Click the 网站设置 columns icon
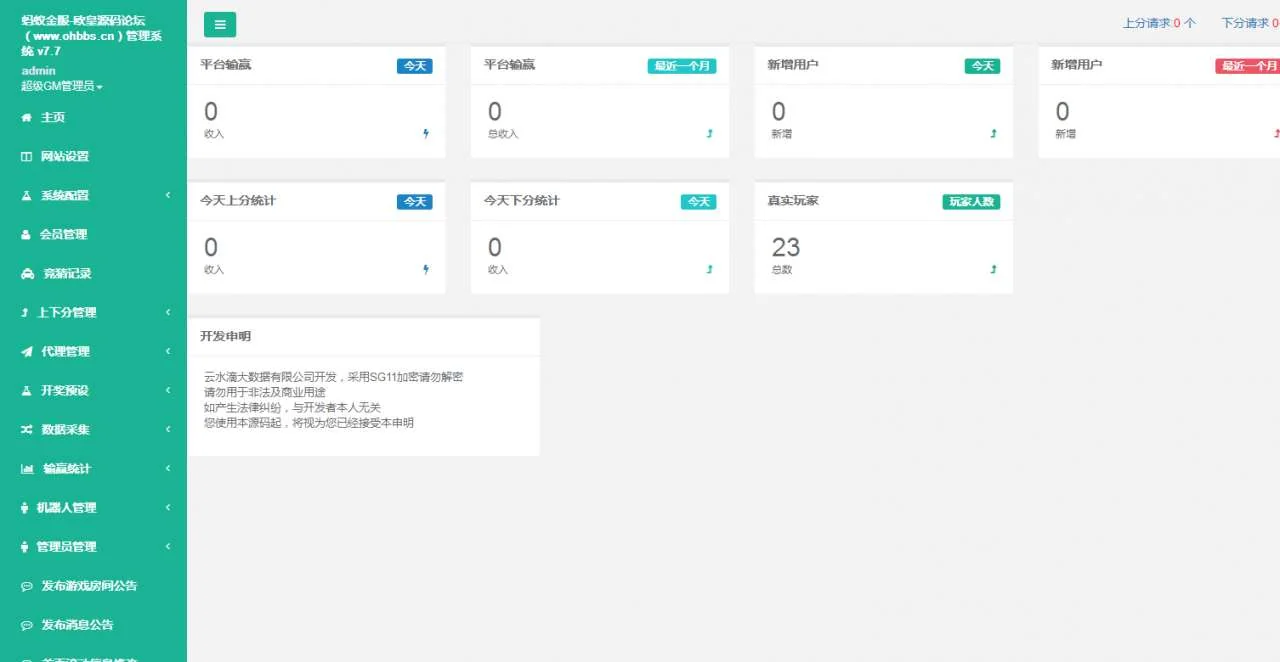Image resolution: width=1280 pixels, height=662 pixels. click(x=26, y=157)
